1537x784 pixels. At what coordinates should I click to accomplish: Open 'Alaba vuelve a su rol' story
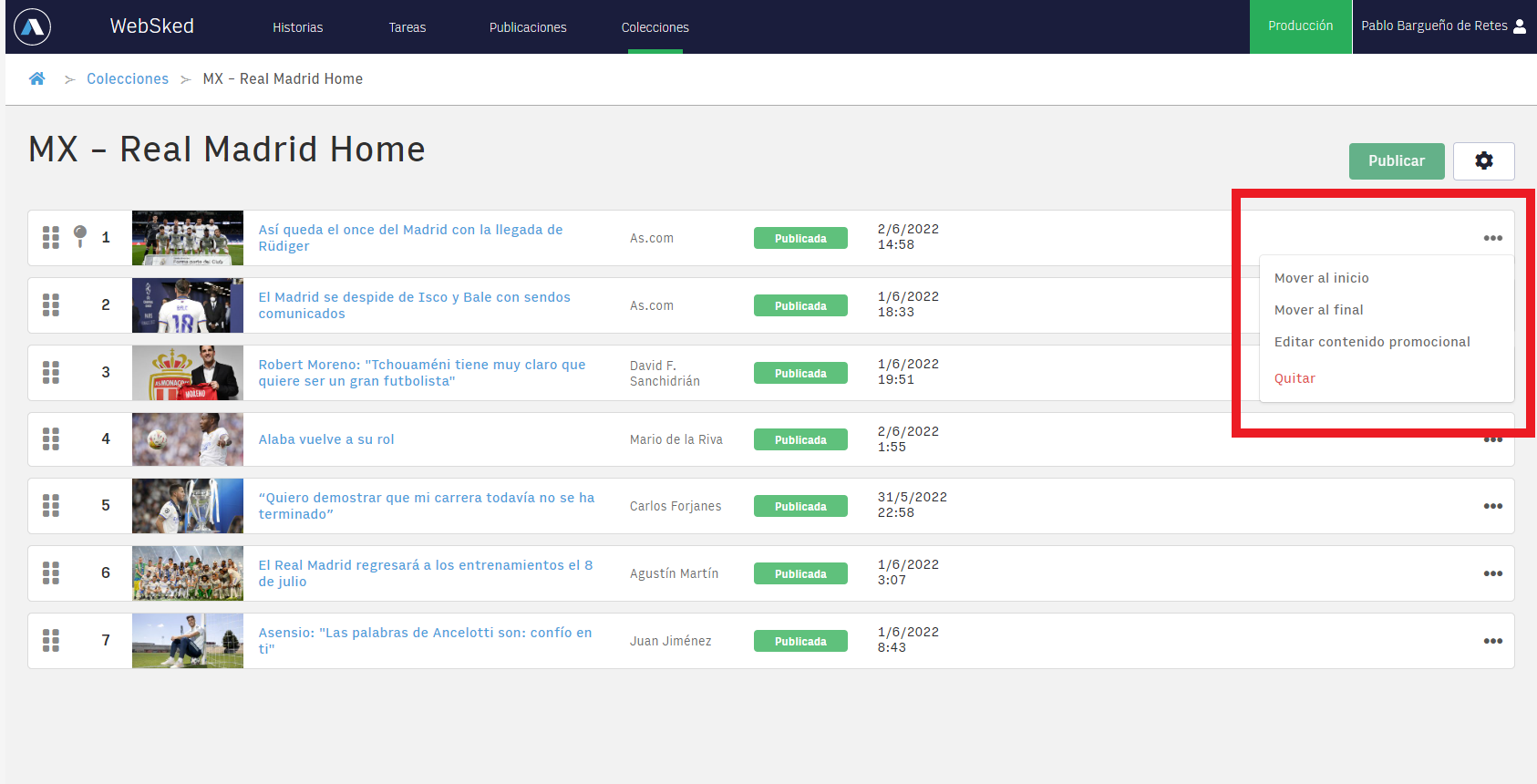point(326,439)
